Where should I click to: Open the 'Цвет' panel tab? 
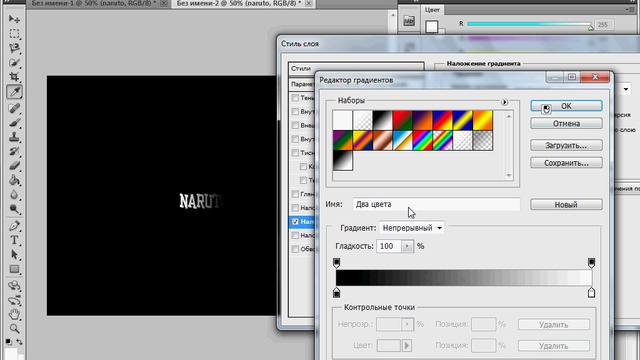pos(432,10)
